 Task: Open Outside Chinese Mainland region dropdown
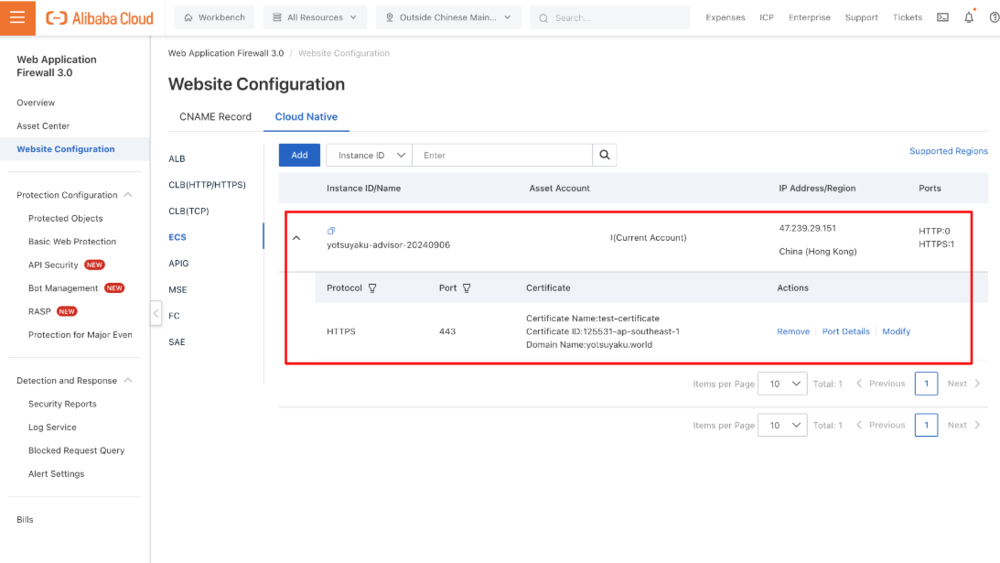point(448,17)
